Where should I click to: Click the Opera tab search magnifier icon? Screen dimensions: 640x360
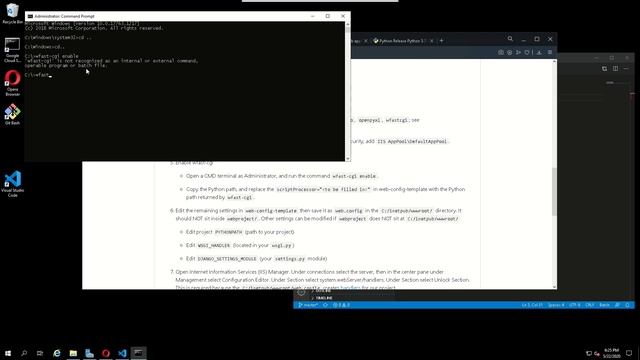tap(510, 39)
